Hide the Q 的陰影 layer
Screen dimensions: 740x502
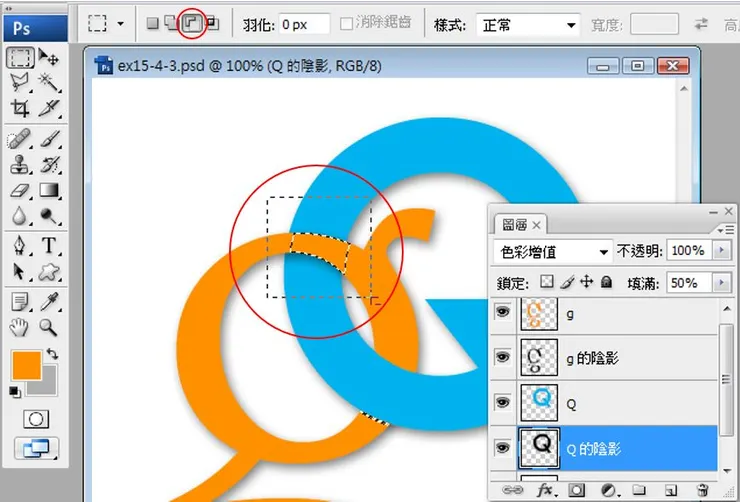pyautogui.click(x=503, y=448)
